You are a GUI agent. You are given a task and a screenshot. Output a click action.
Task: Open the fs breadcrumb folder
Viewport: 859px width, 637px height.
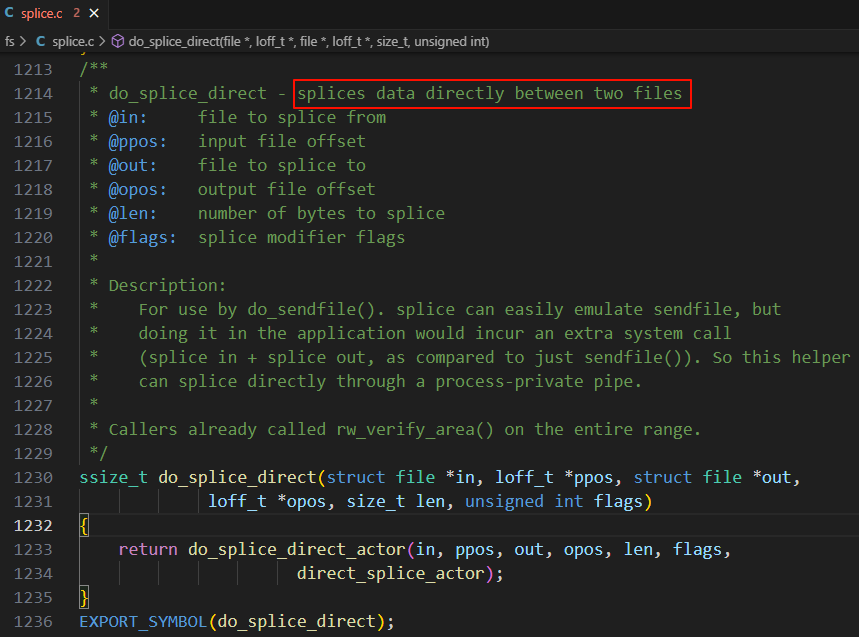click(9, 42)
